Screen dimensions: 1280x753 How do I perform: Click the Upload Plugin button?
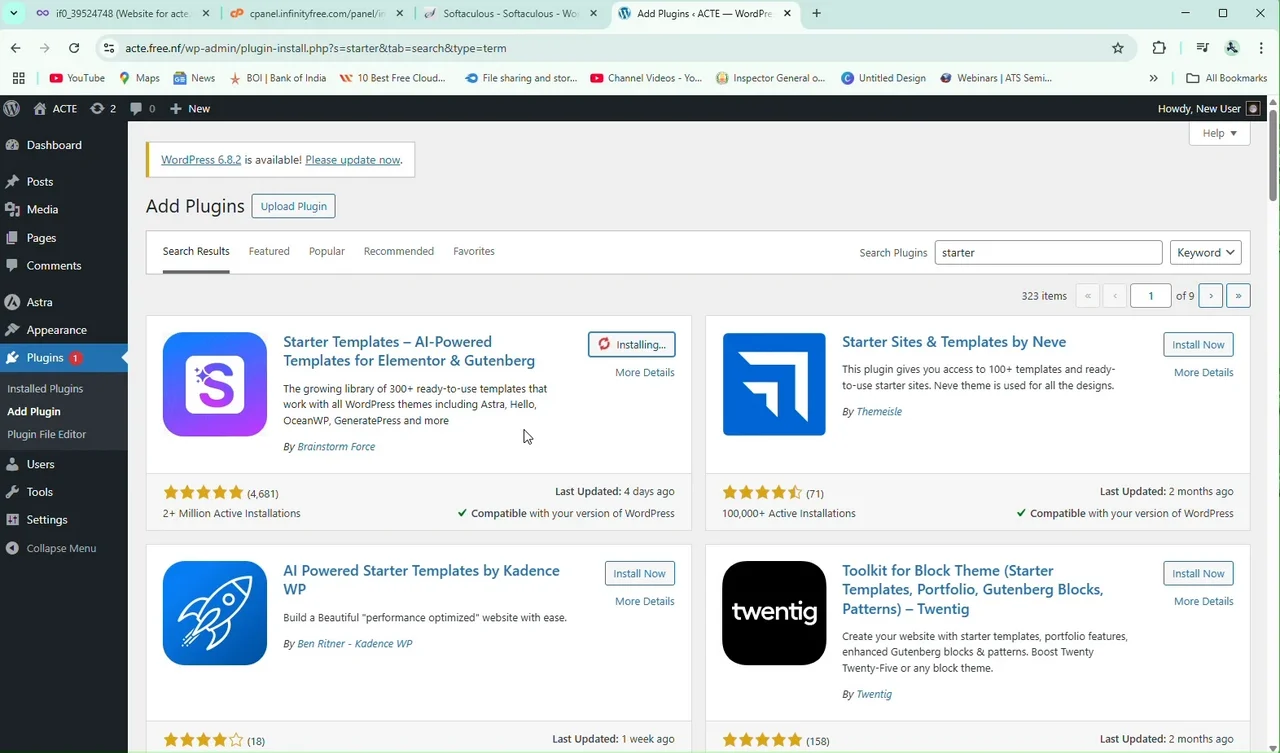[294, 206]
